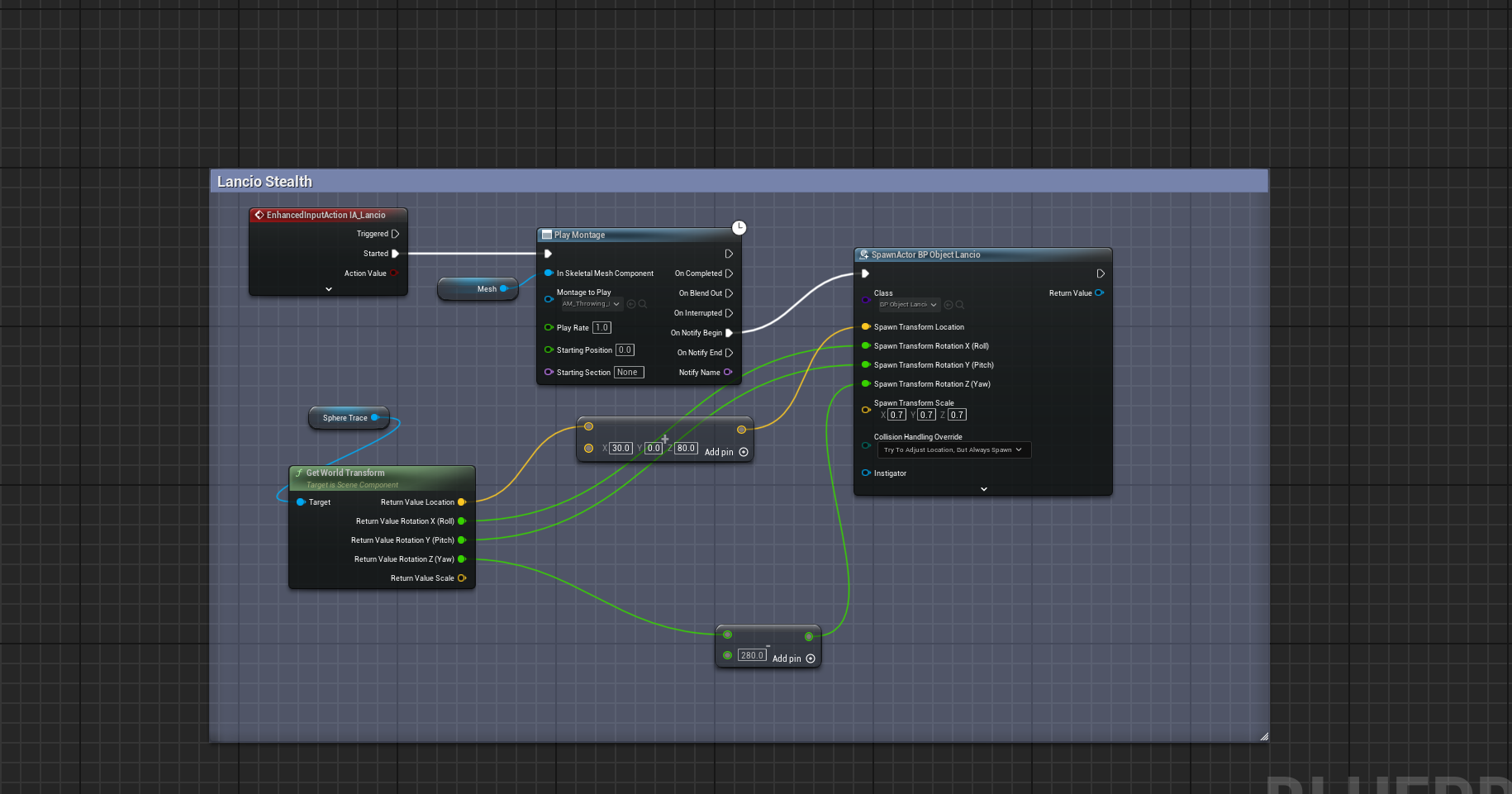Click the Get World Transform node header
The width and height of the screenshot is (1512, 794).
click(x=382, y=478)
